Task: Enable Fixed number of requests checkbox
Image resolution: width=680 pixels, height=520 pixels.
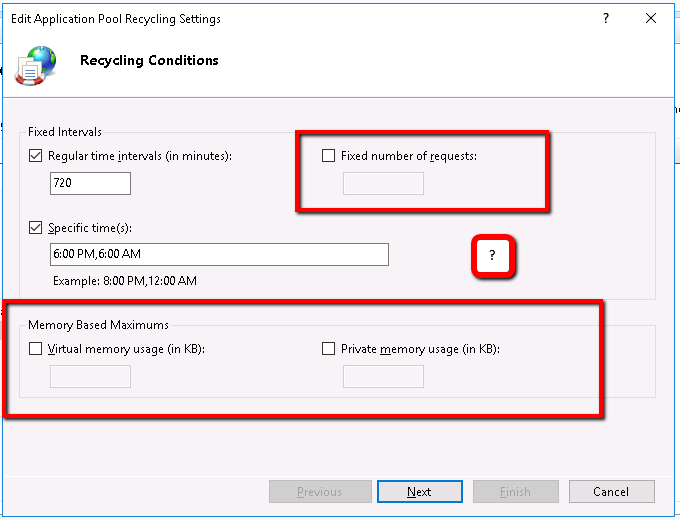Action: pyautogui.click(x=328, y=156)
